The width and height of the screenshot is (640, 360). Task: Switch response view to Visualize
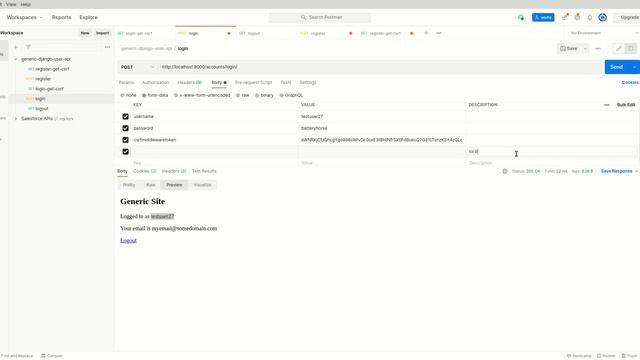pyautogui.click(x=202, y=185)
